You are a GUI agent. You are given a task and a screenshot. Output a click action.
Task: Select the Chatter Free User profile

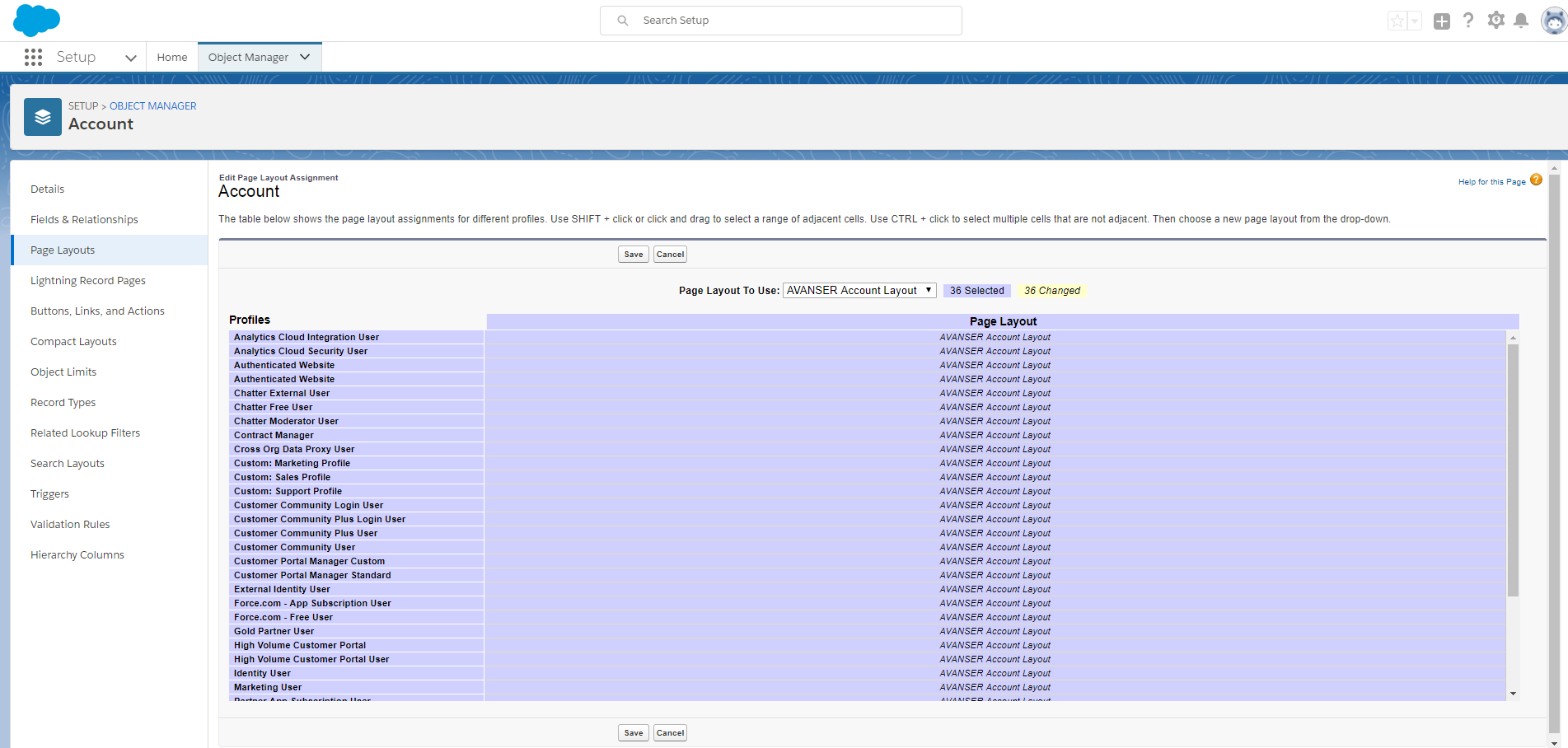(x=356, y=407)
